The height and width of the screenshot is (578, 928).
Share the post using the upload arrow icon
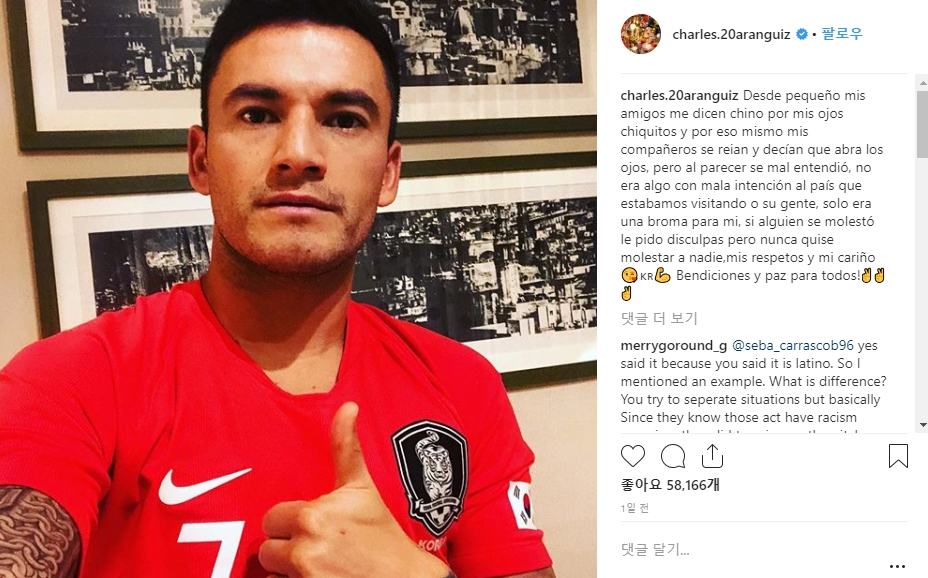click(x=712, y=456)
